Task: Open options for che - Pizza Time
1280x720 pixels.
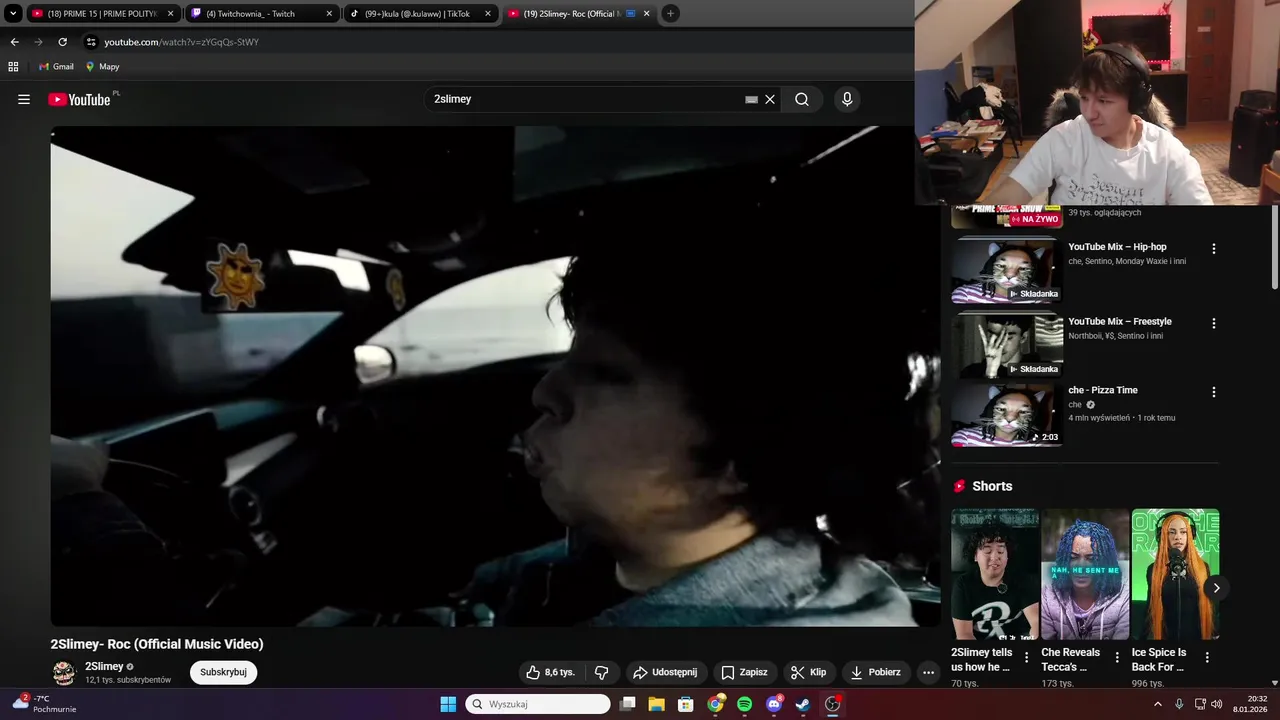Action: coord(1214,392)
